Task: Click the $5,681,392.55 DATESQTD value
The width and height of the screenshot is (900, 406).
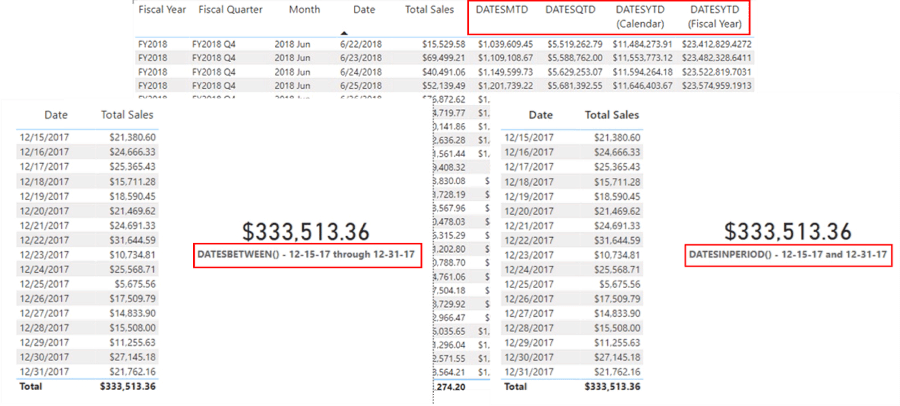Action: pos(575,86)
